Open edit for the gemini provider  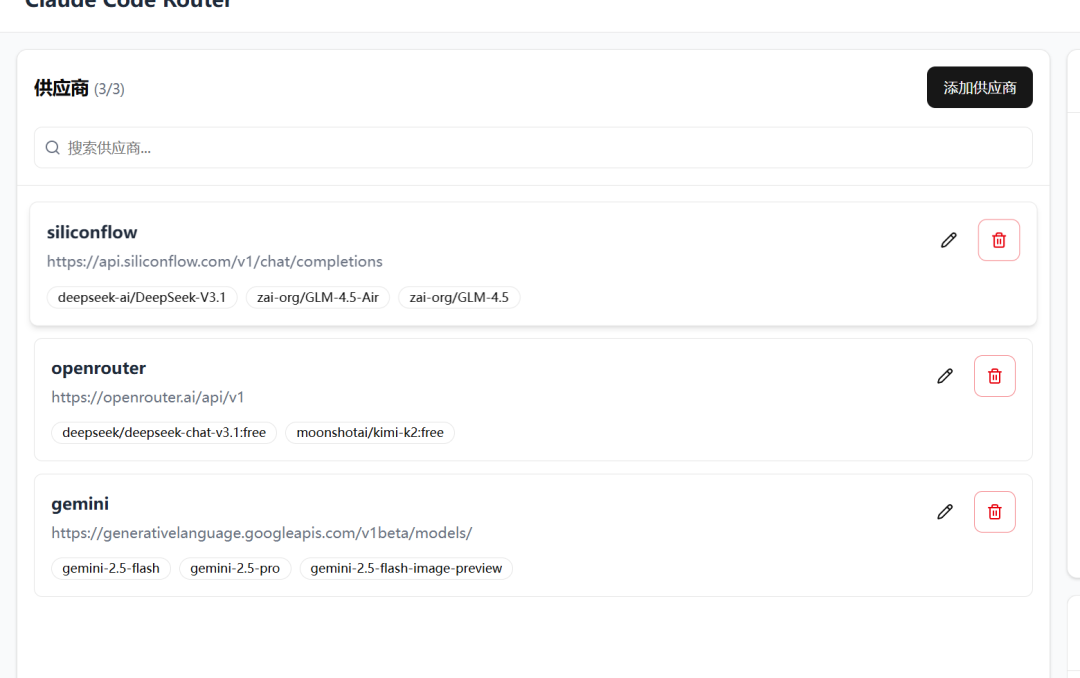(945, 511)
